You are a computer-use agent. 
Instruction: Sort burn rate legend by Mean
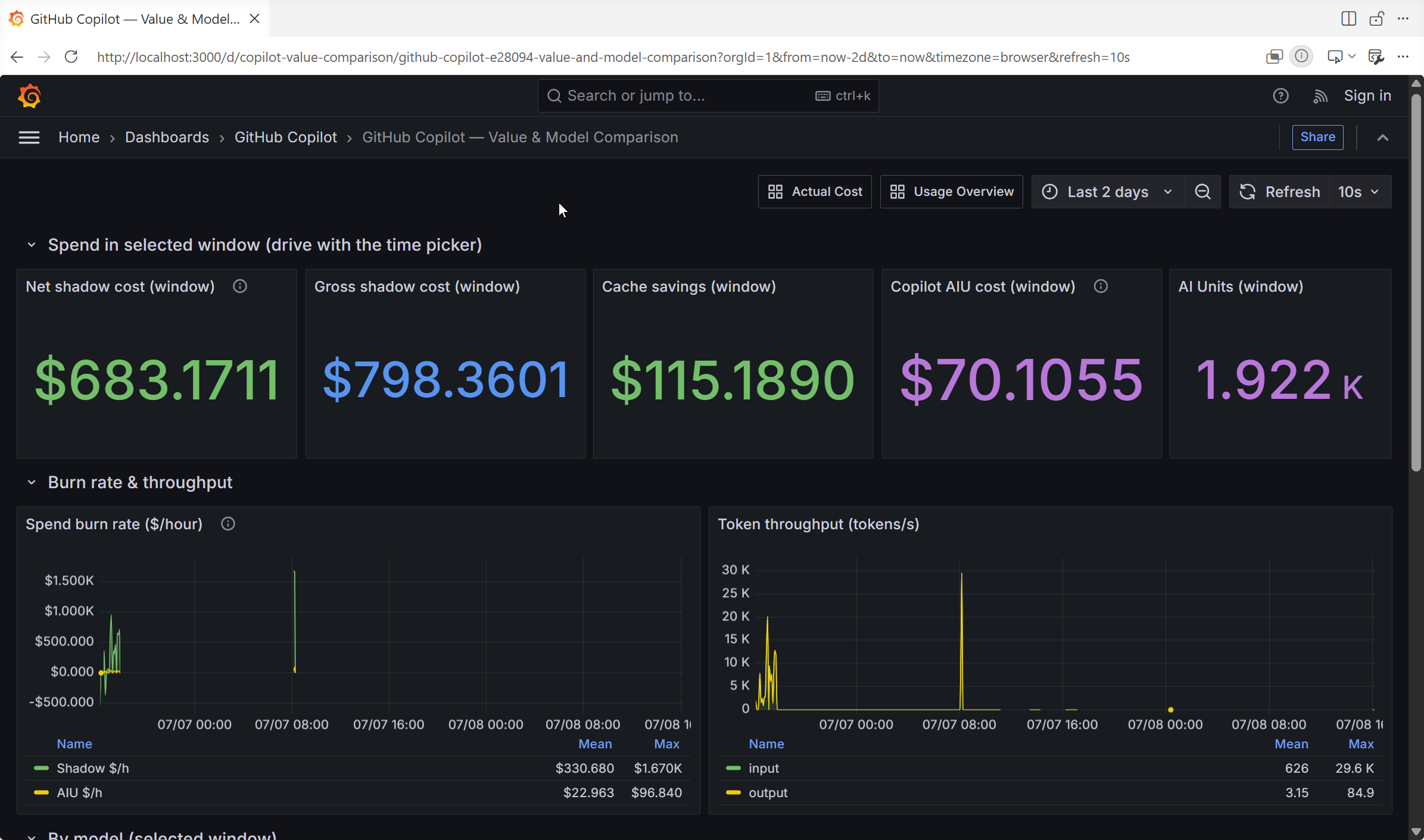click(x=595, y=744)
